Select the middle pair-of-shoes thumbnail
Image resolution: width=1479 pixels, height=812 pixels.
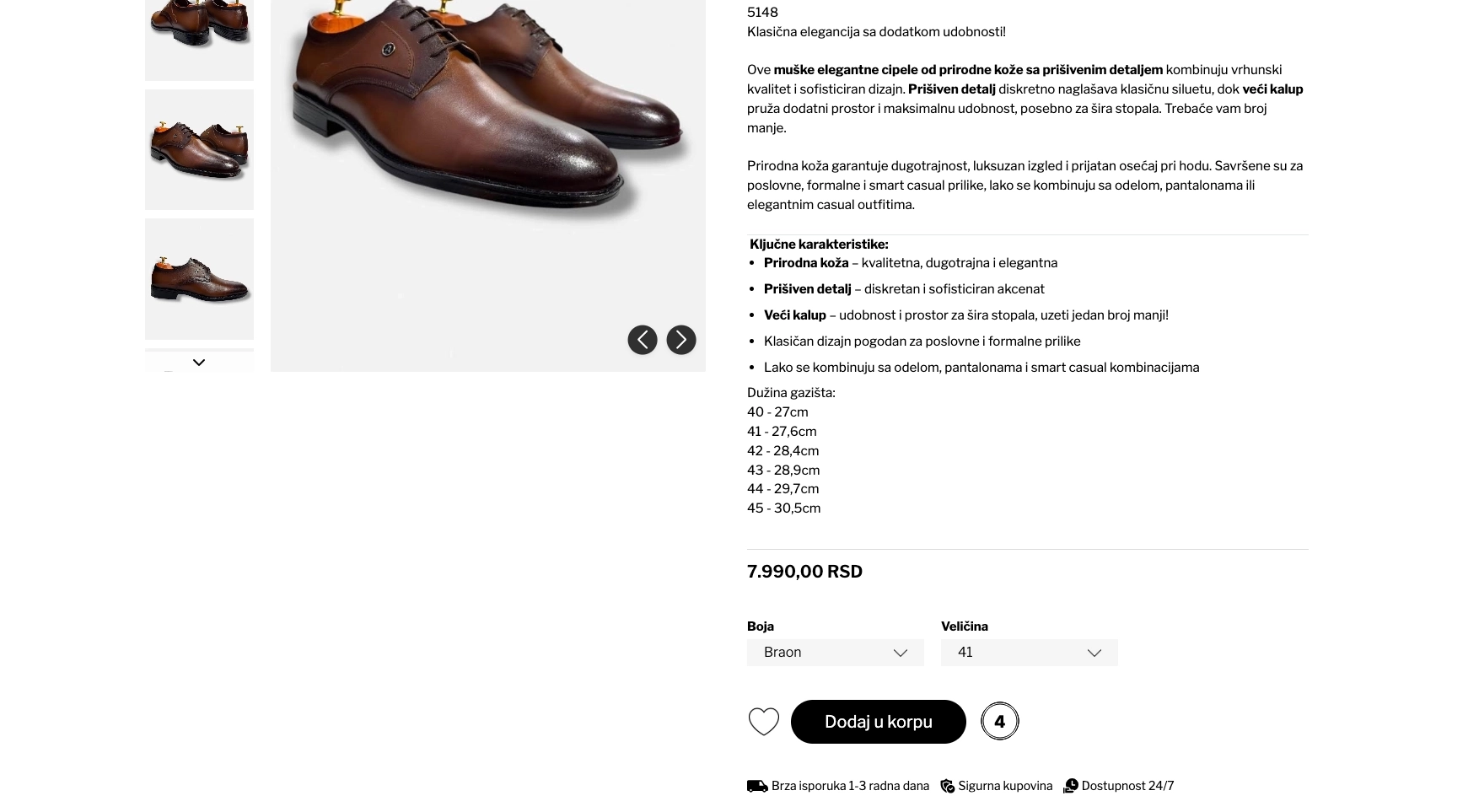click(x=199, y=149)
